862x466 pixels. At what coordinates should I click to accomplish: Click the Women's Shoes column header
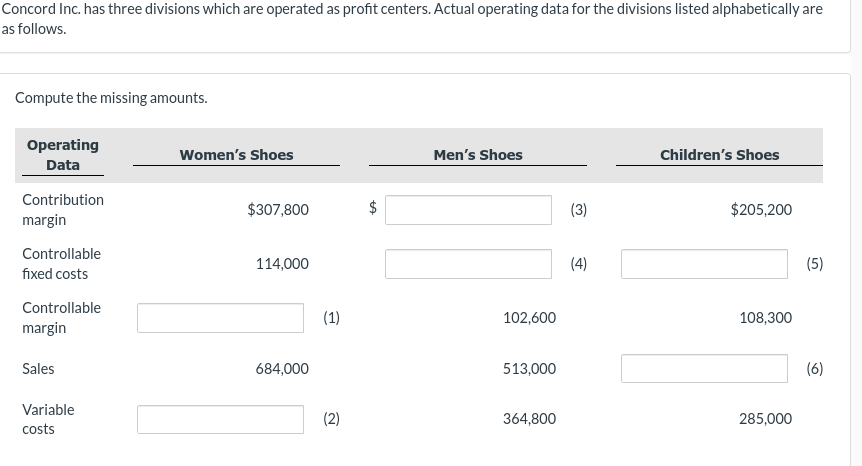tap(237, 155)
